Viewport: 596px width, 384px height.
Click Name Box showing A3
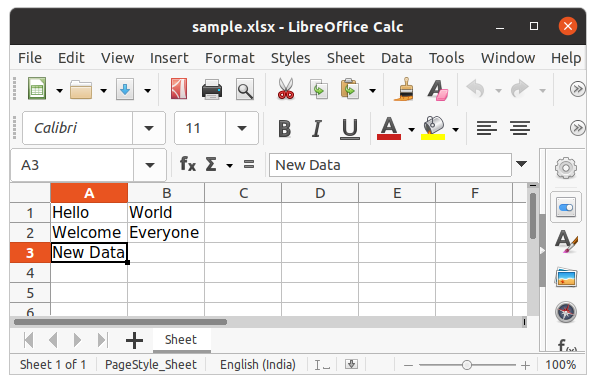72,165
